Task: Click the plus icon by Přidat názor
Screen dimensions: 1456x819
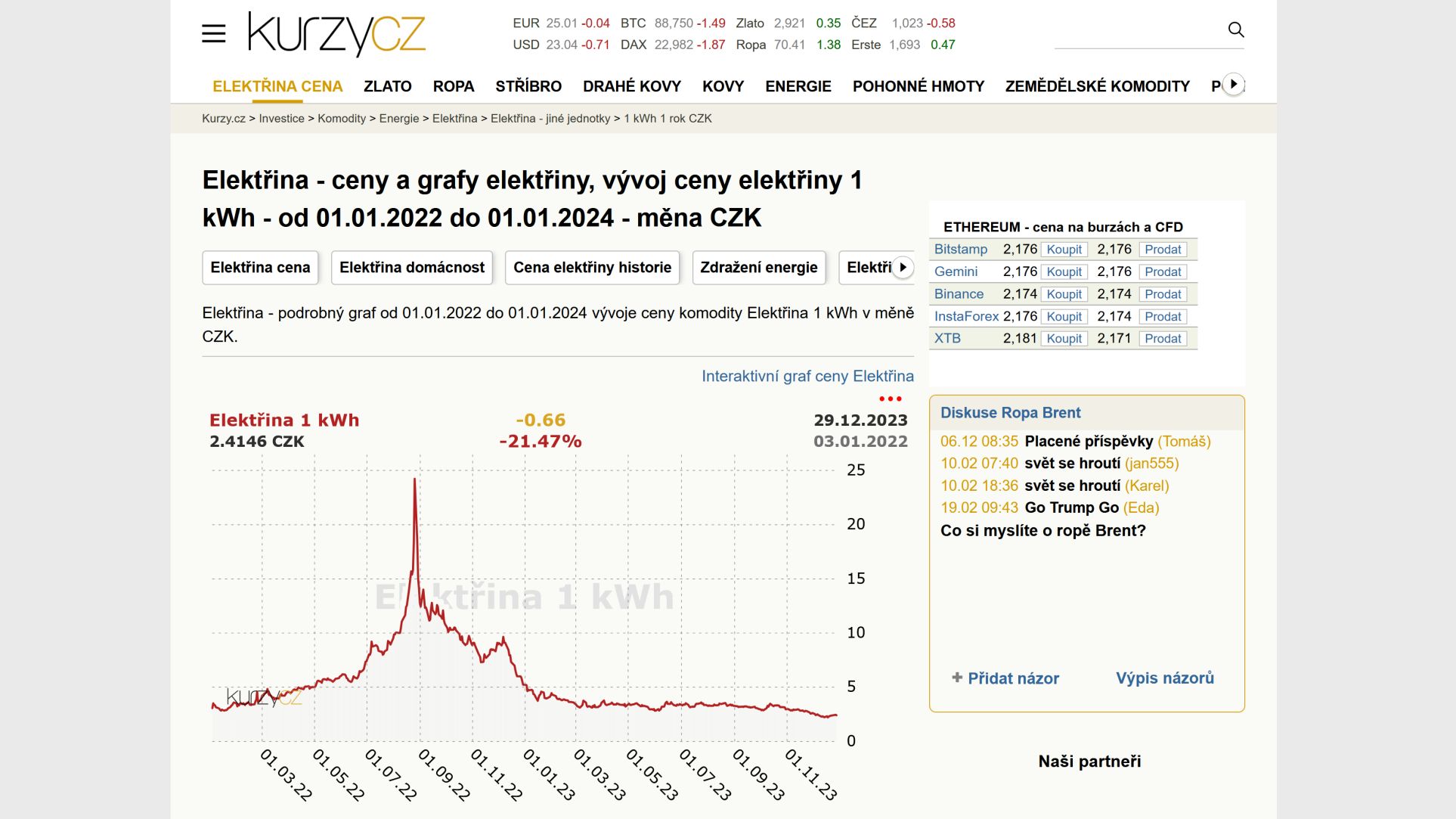Action: point(957,678)
